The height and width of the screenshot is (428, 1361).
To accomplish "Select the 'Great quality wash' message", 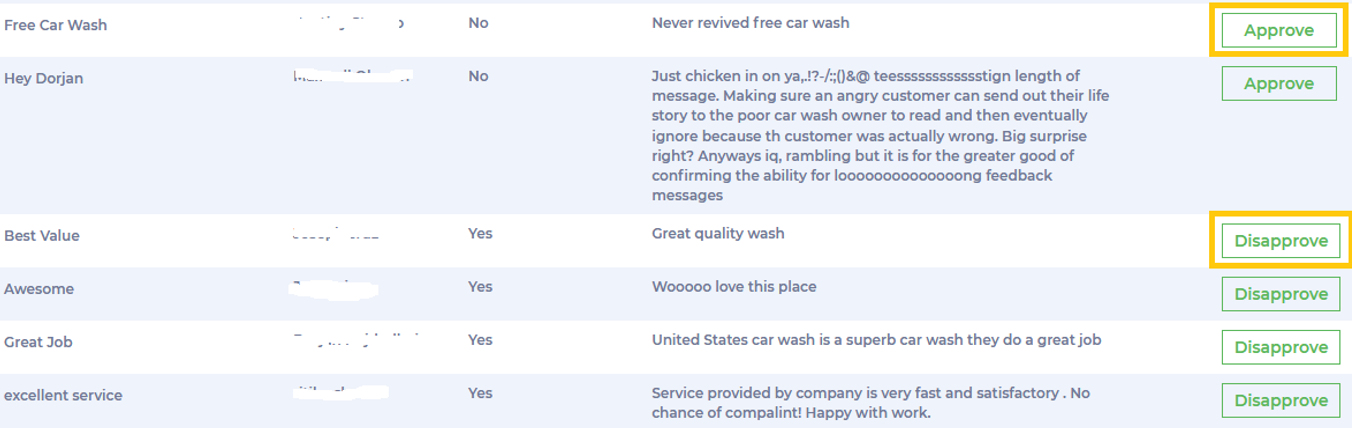I will [x=718, y=233].
